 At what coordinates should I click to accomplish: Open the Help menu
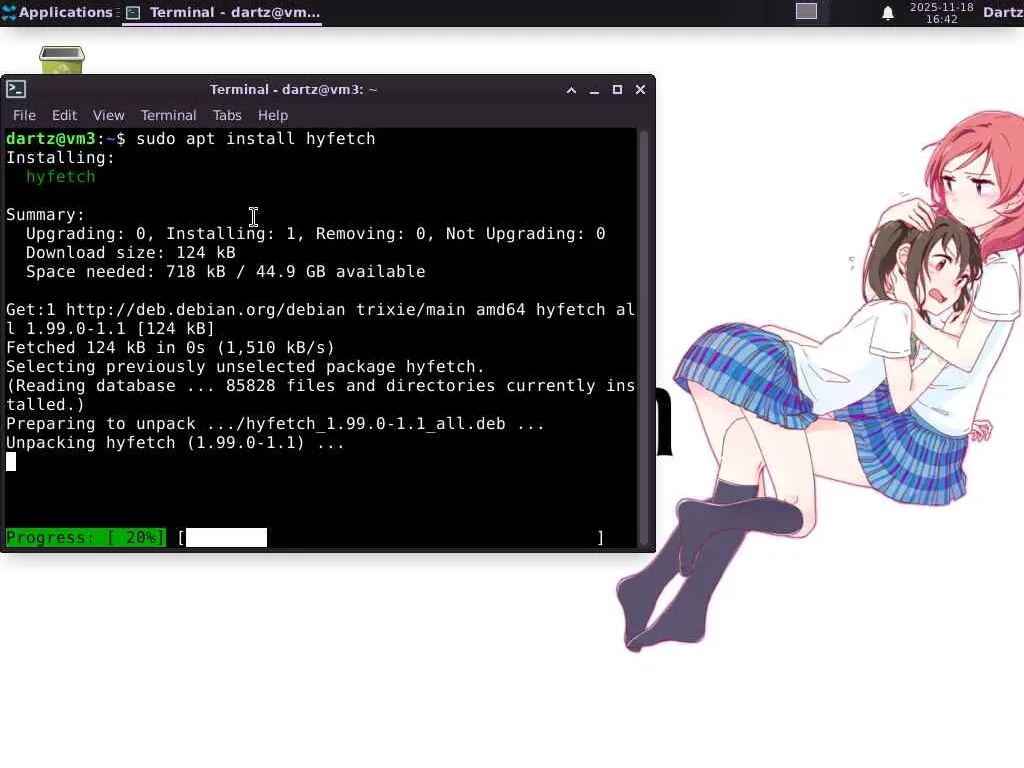point(272,116)
